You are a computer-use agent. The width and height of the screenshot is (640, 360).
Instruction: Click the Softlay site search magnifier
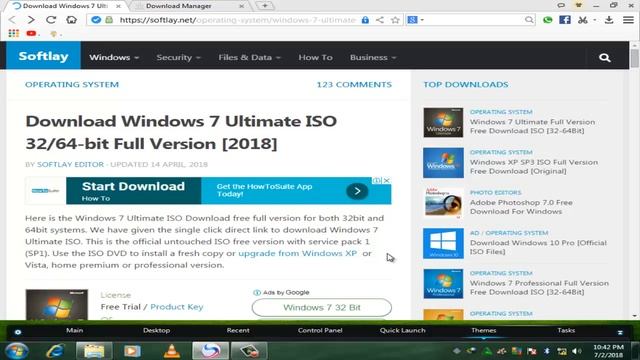(604, 58)
